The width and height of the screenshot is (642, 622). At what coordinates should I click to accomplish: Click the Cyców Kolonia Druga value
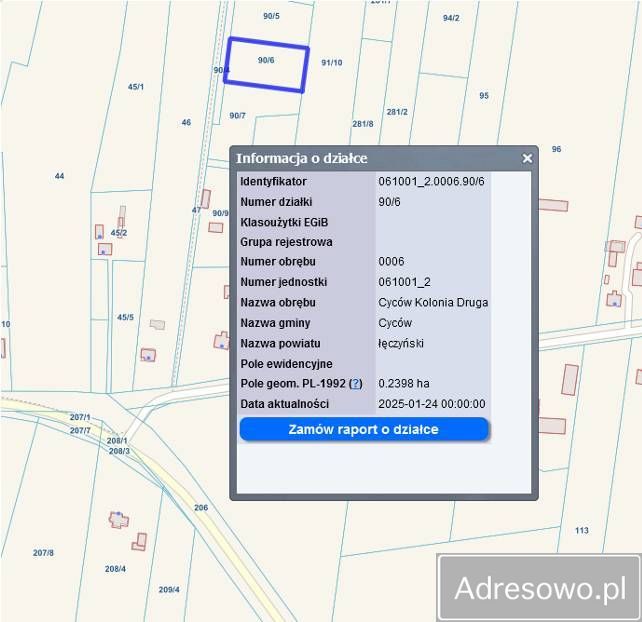pos(433,303)
